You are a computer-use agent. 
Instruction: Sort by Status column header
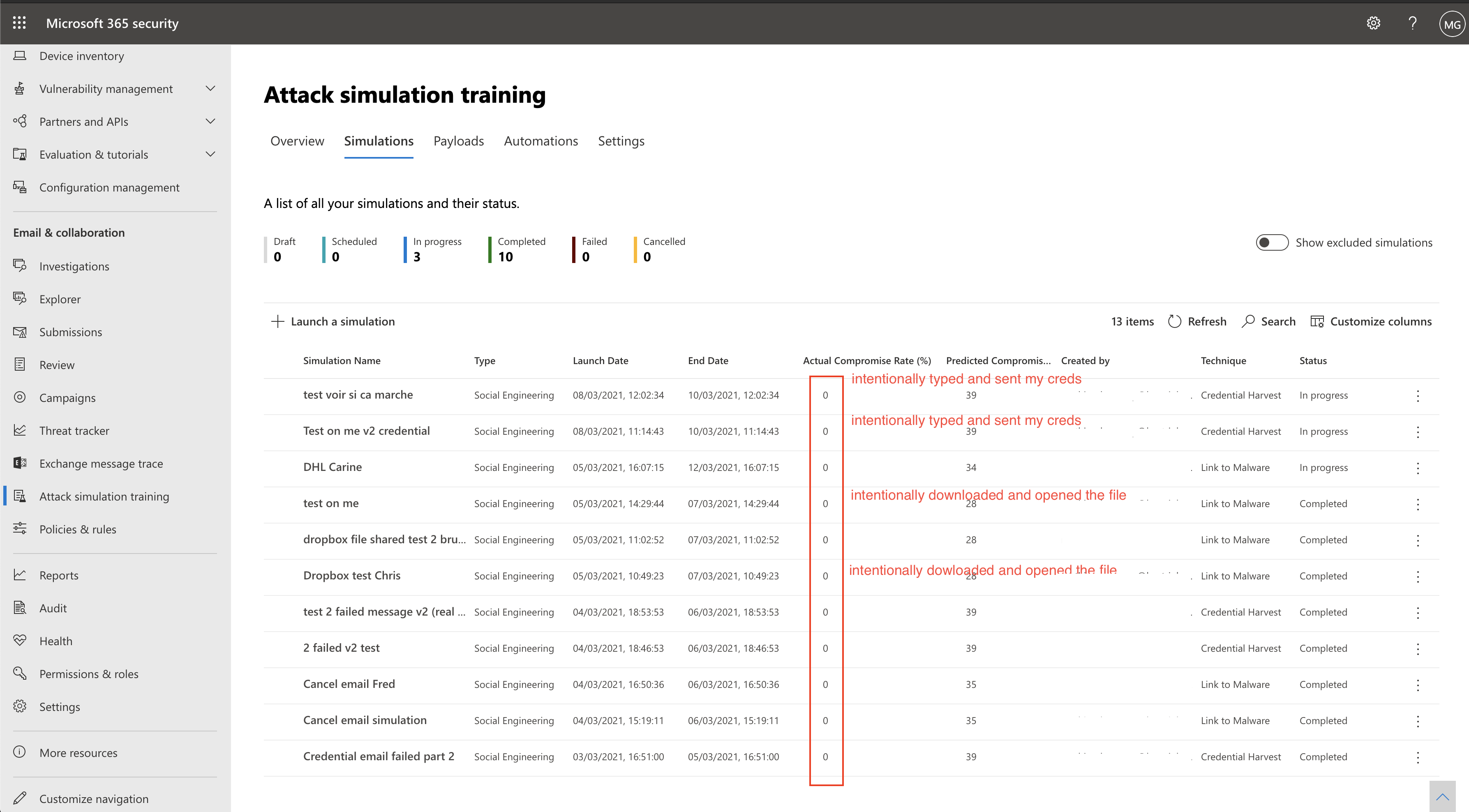[x=1313, y=360]
